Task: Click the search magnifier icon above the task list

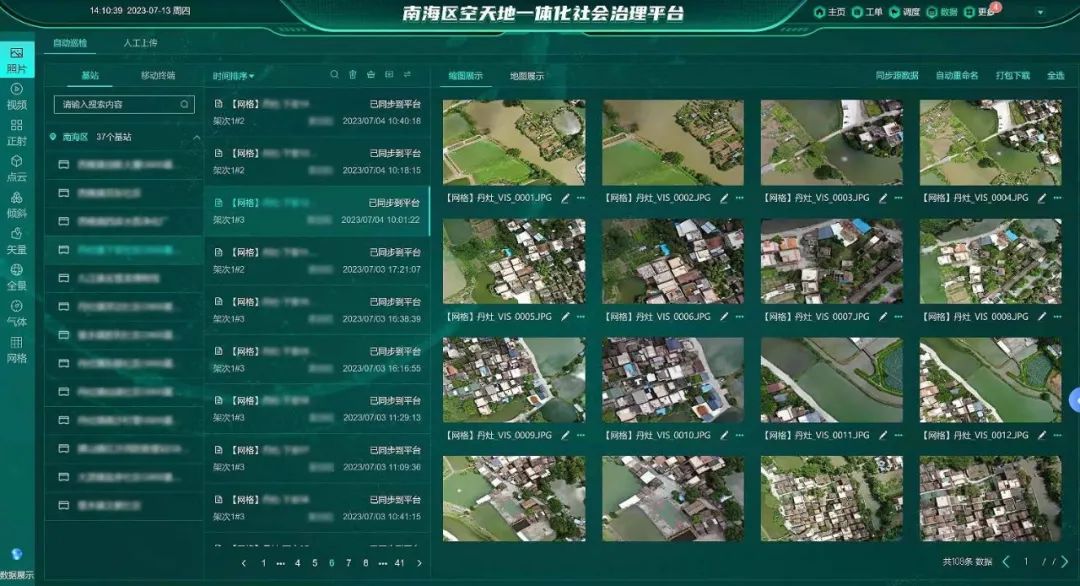Action: (335, 75)
